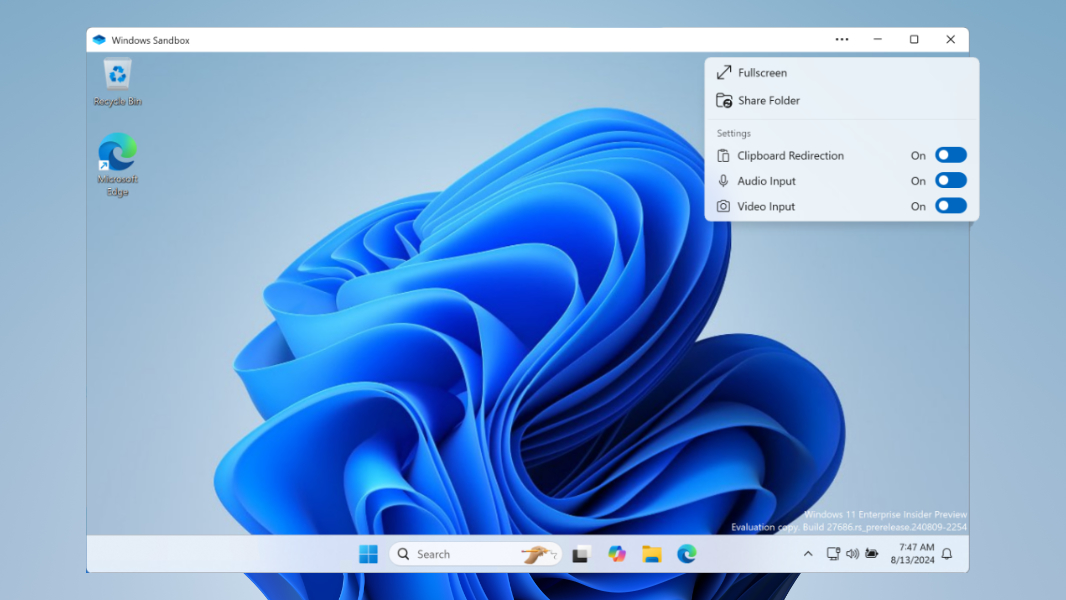Disable the Audio Input toggle

pos(950,181)
